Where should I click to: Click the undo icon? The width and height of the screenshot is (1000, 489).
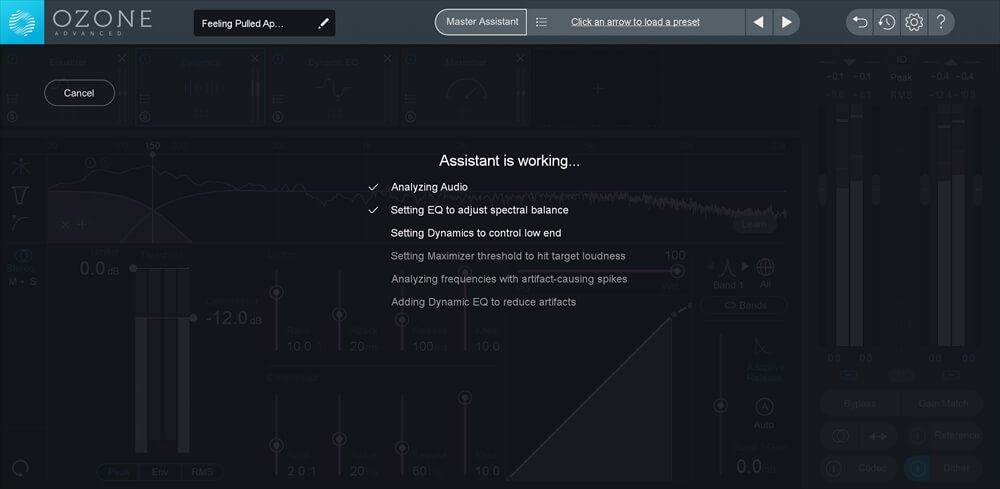tap(860, 22)
